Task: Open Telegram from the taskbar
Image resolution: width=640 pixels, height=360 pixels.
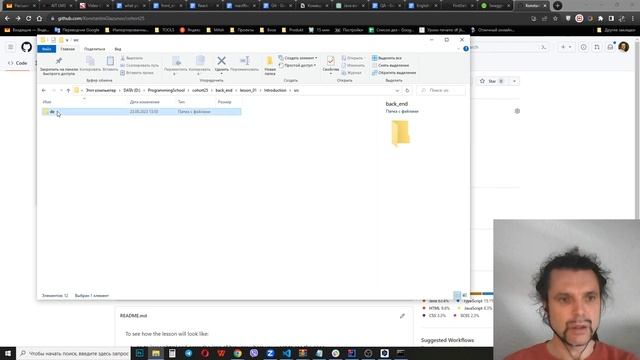Action: [189, 353]
